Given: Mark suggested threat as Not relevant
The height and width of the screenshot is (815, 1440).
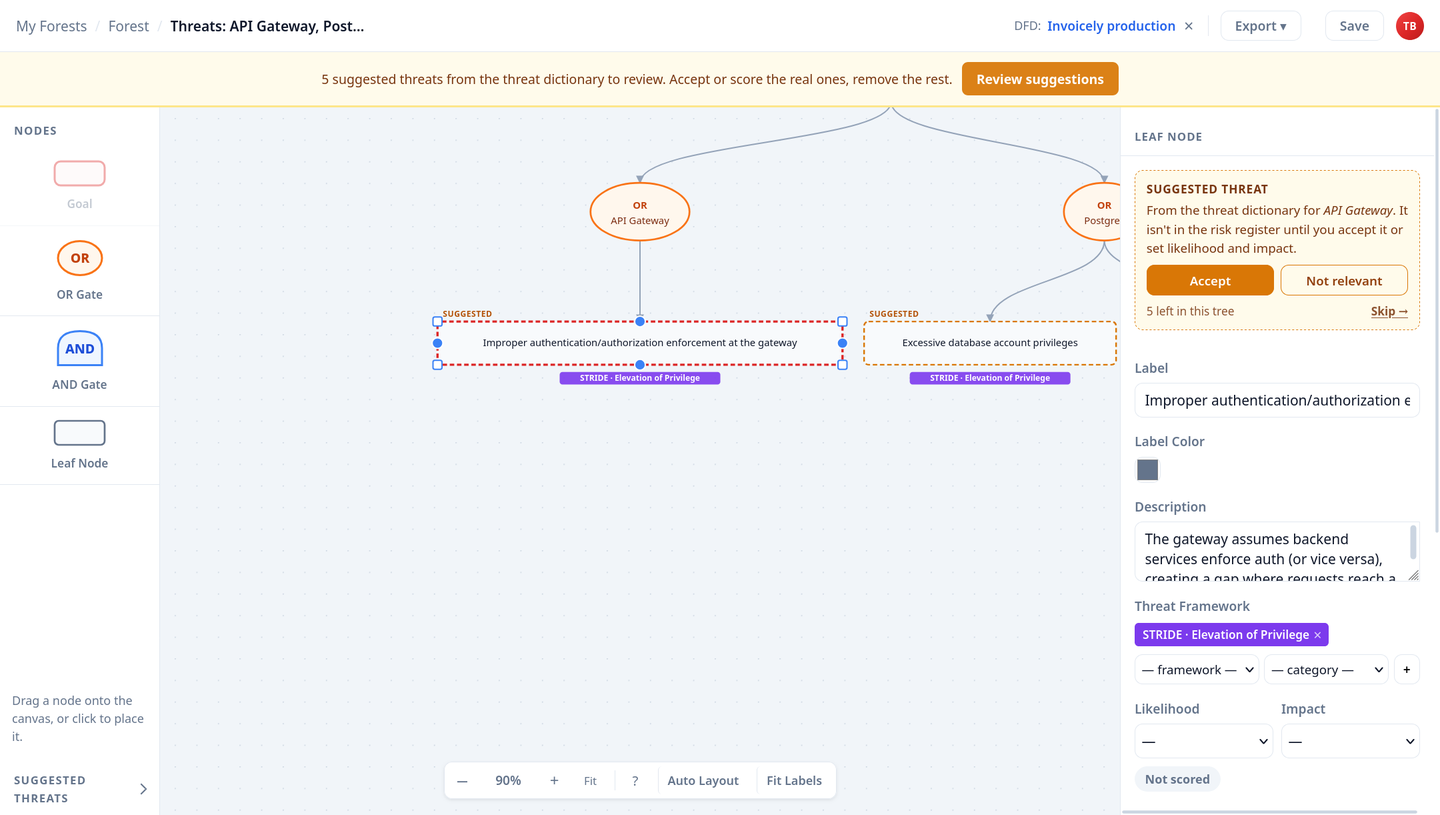Looking at the screenshot, I should pyautogui.click(x=1344, y=281).
